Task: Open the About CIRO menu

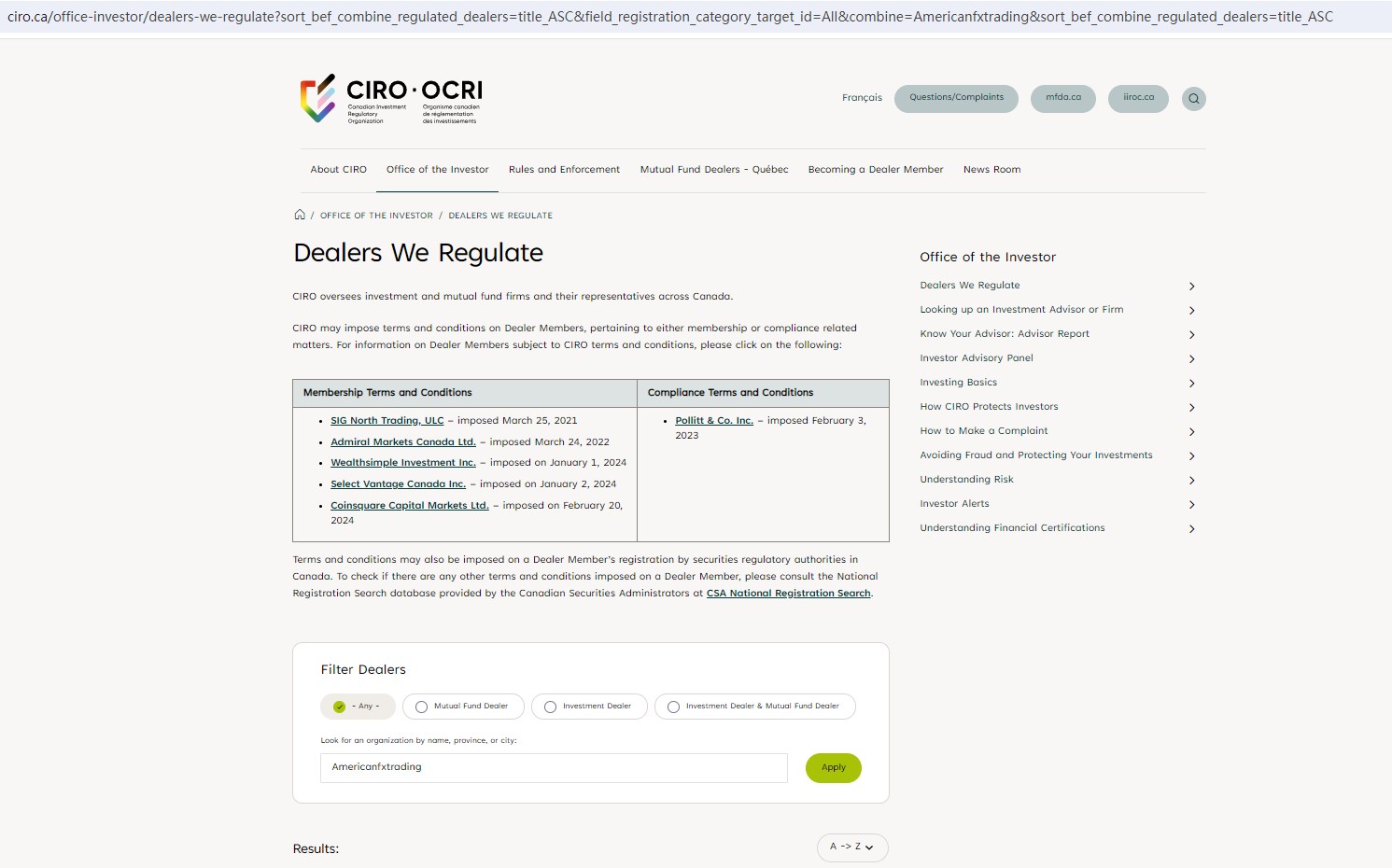Action: [x=339, y=170]
